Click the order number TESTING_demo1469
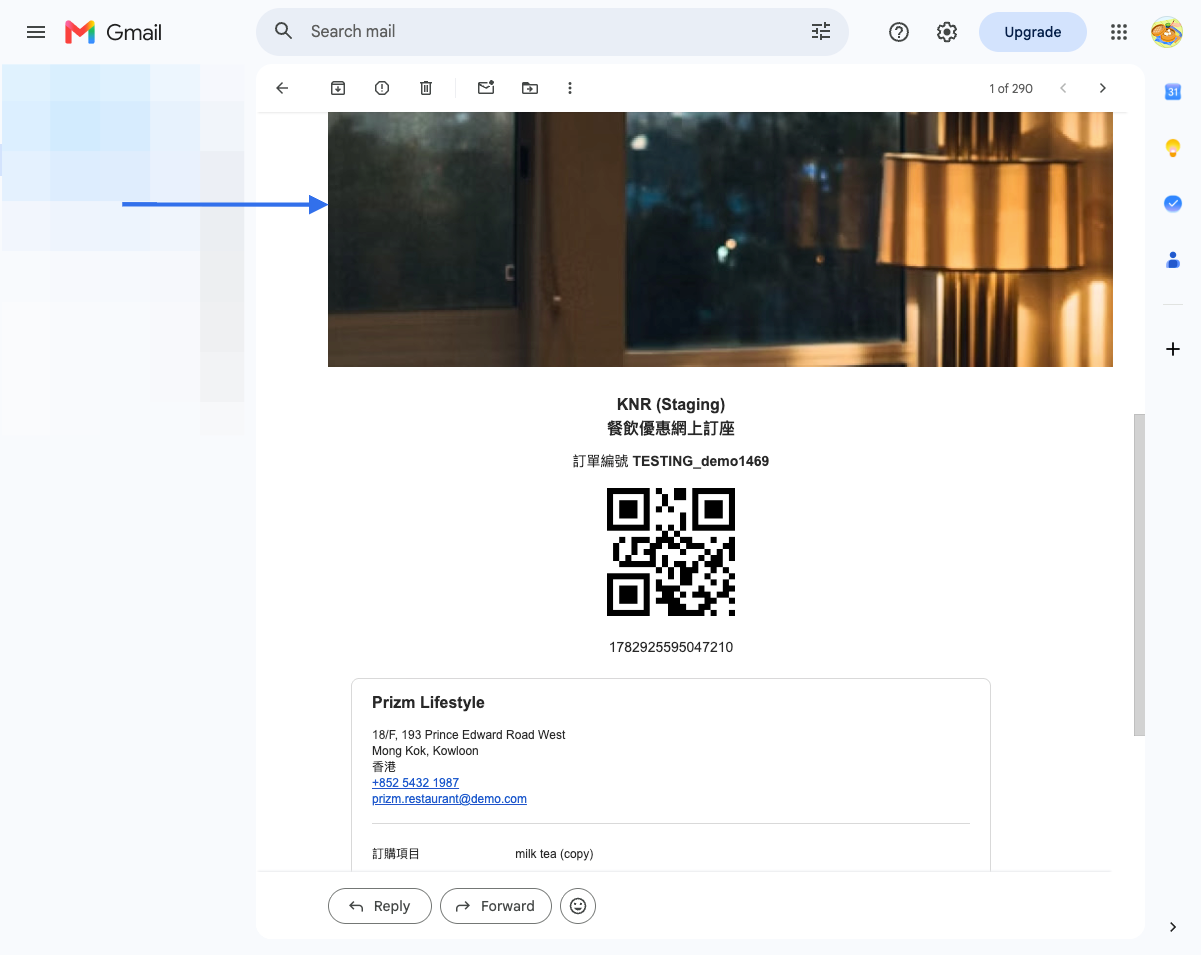The width and height of the screenshot is (1201, 955). pyautogui.click(x=700, y=461)
